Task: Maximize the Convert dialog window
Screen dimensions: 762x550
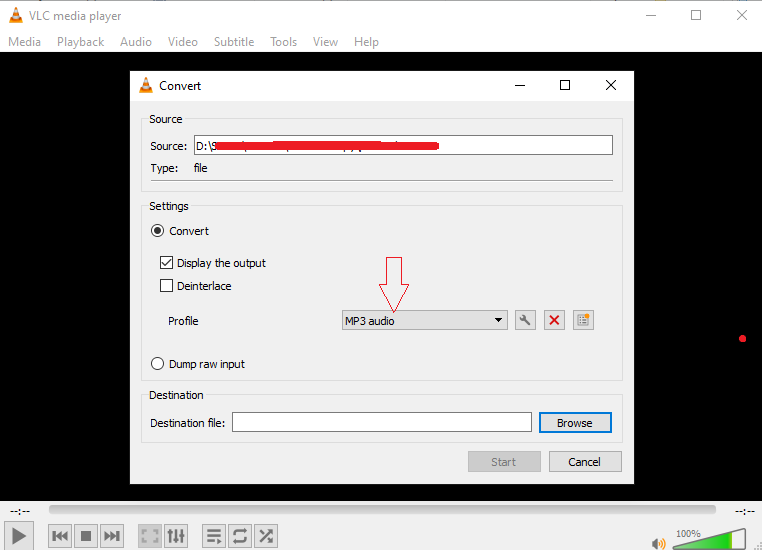Action: tap(565, 86)
